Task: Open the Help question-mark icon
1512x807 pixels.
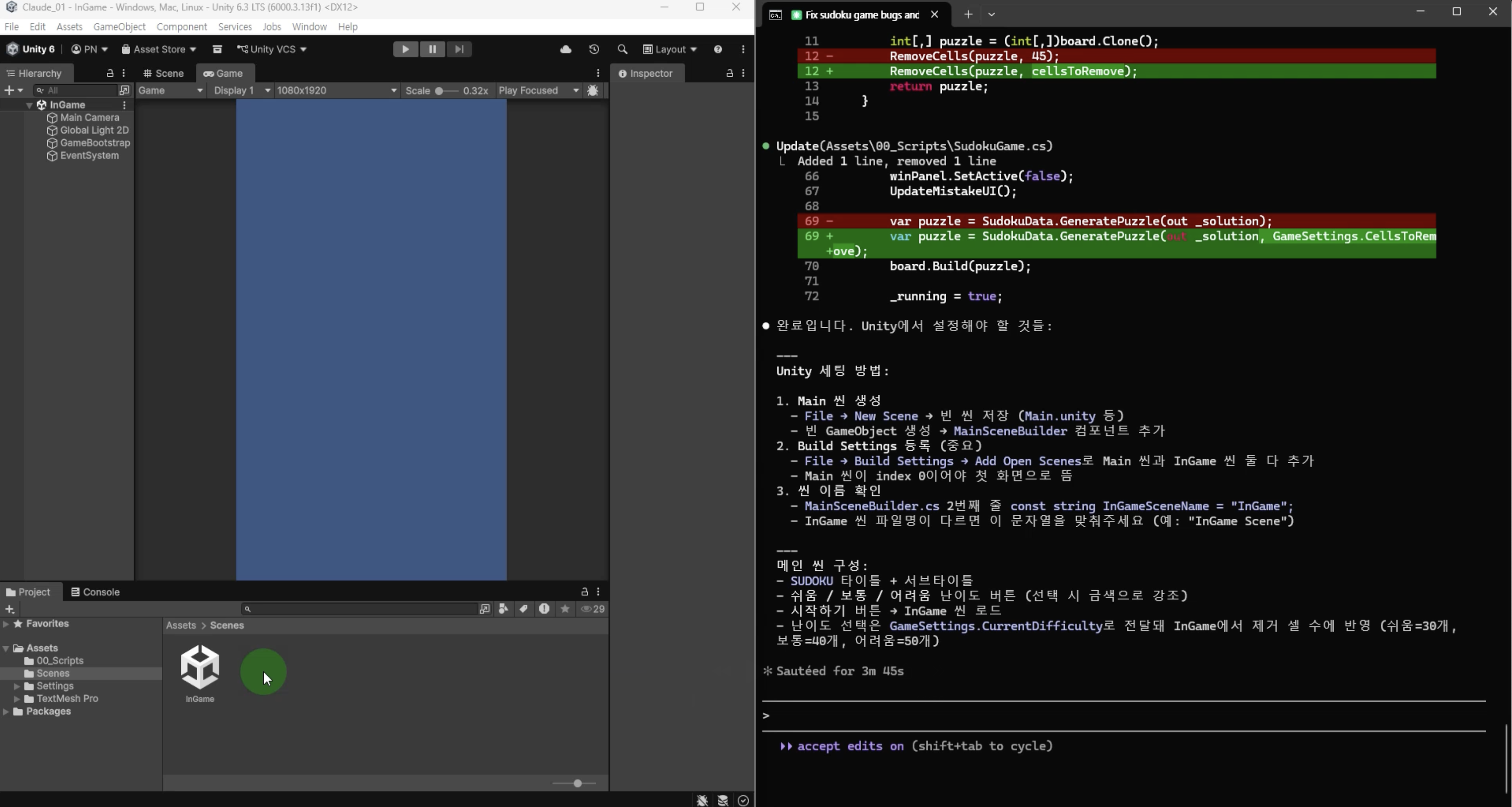Action: click(x=718, y=50)
